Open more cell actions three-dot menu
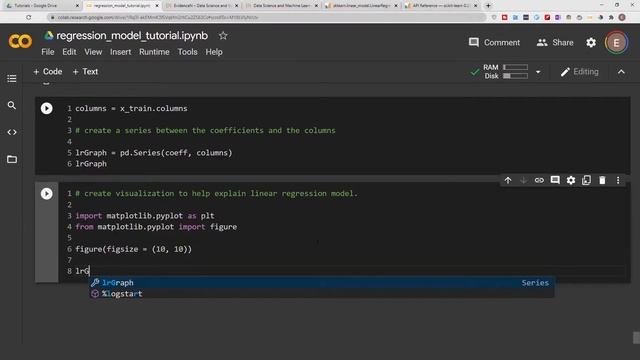 pos(618,180)
